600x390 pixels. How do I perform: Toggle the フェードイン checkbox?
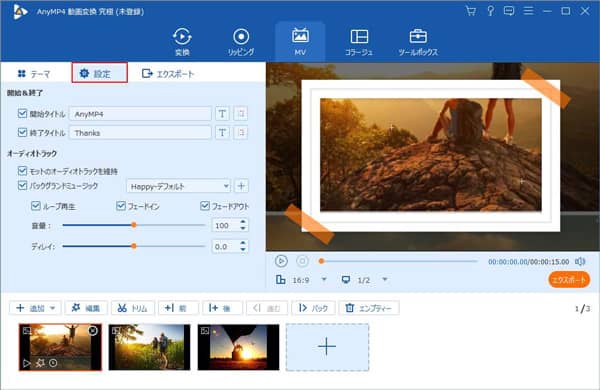point(121,206)
